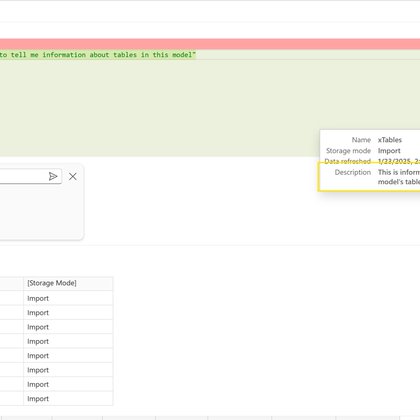Click the description text starting 'This is inform'
Viewport: 420px width, 420px height.
[399, 177]
